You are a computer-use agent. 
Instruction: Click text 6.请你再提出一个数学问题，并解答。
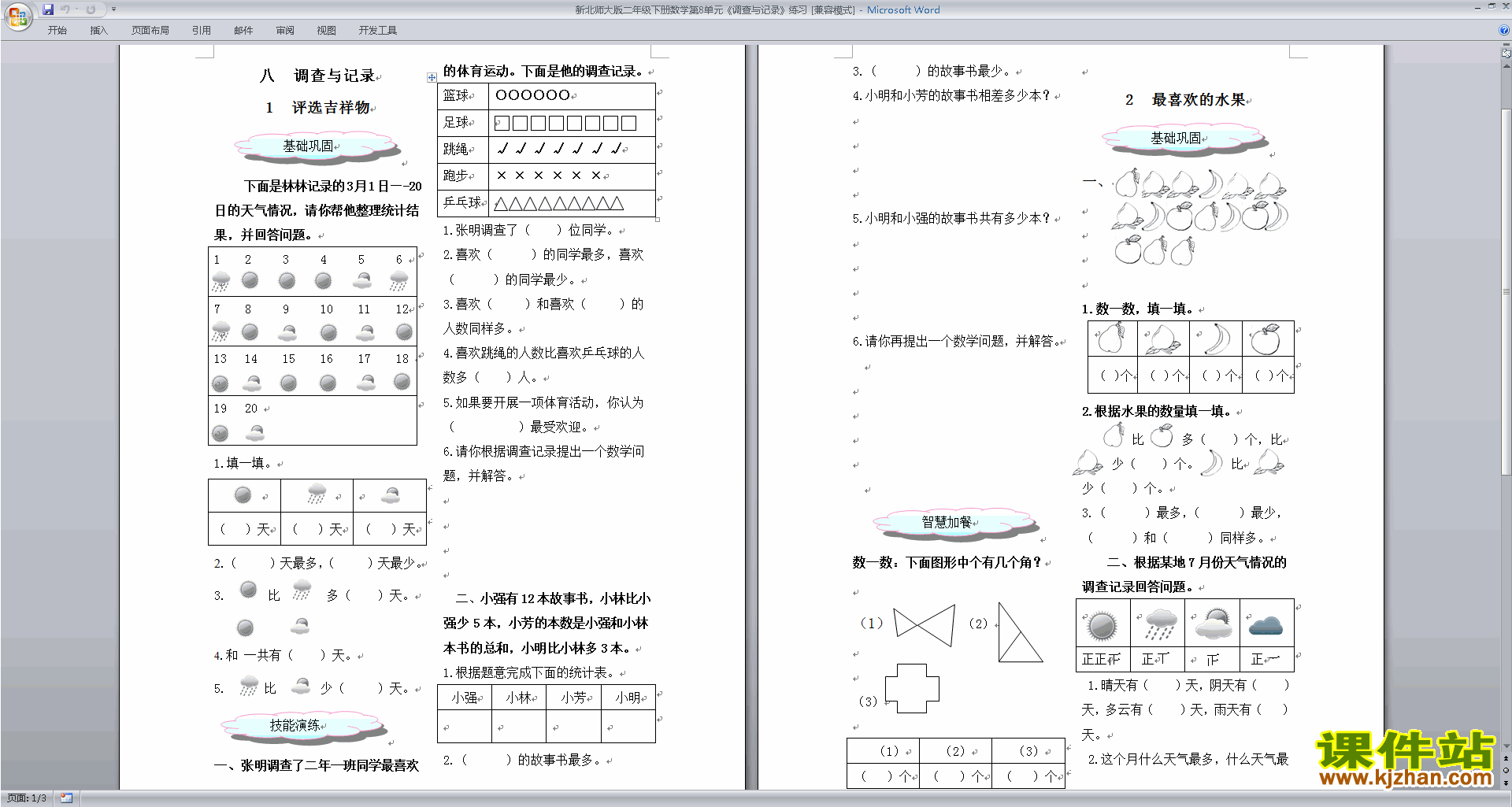point(956,341)
